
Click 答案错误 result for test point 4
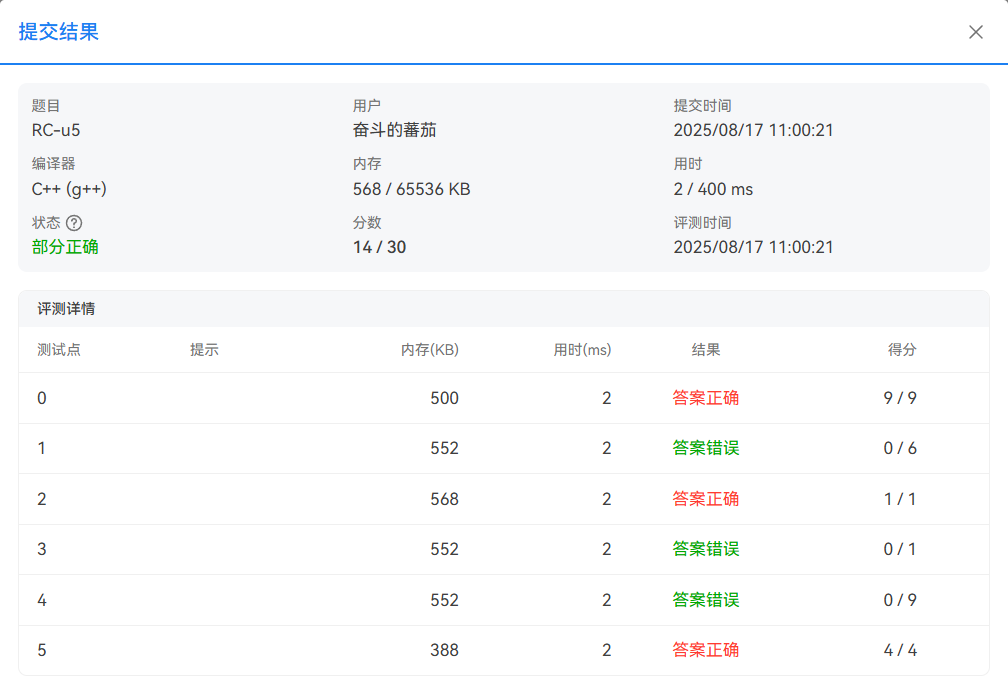(x=705, y=600)
